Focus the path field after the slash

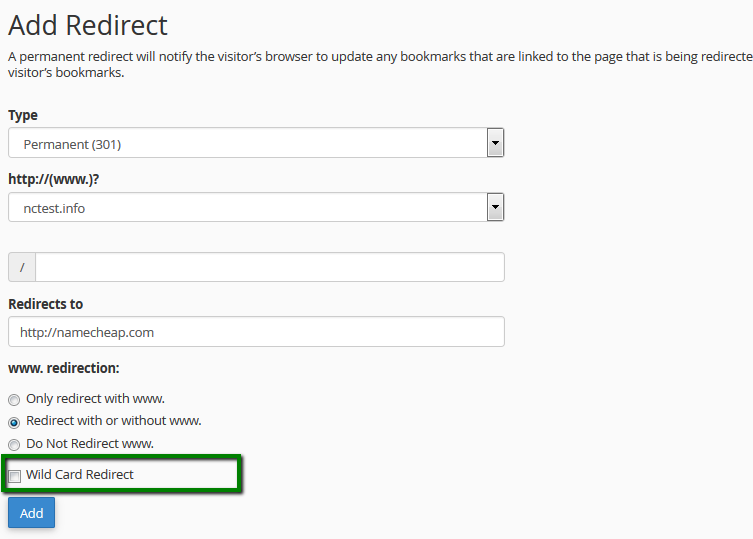270,267
